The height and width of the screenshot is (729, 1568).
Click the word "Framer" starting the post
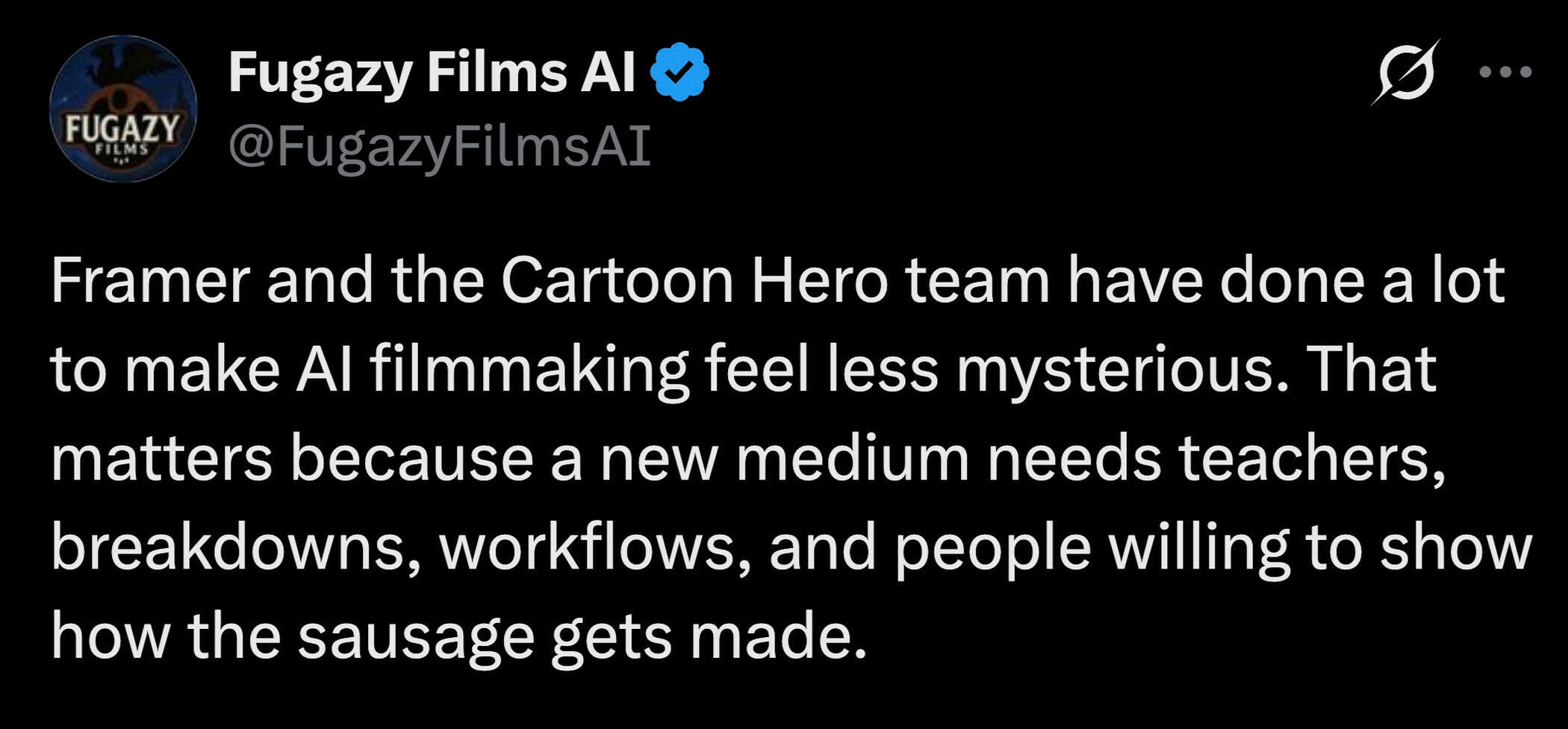[x=149, y=281]
